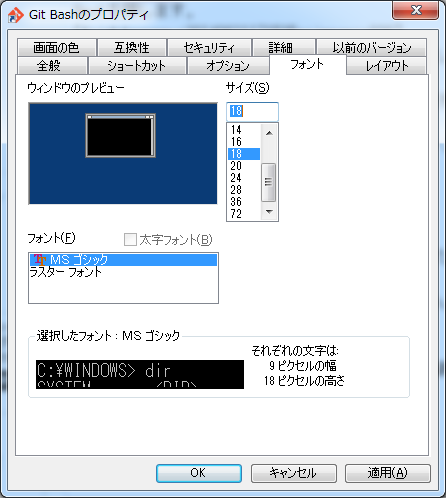Viewport: 446px width, 498px height.
Task: Click the Git Bash title bar icon
Action: (x=16, y=15)
